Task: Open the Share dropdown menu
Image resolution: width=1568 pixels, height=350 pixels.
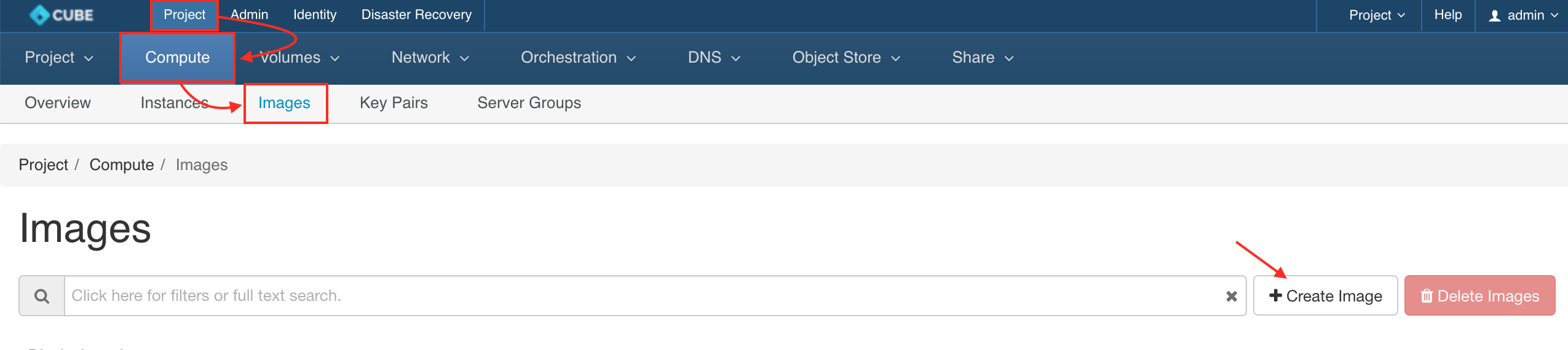Action: pyautogui.click(x=983, y=58)
